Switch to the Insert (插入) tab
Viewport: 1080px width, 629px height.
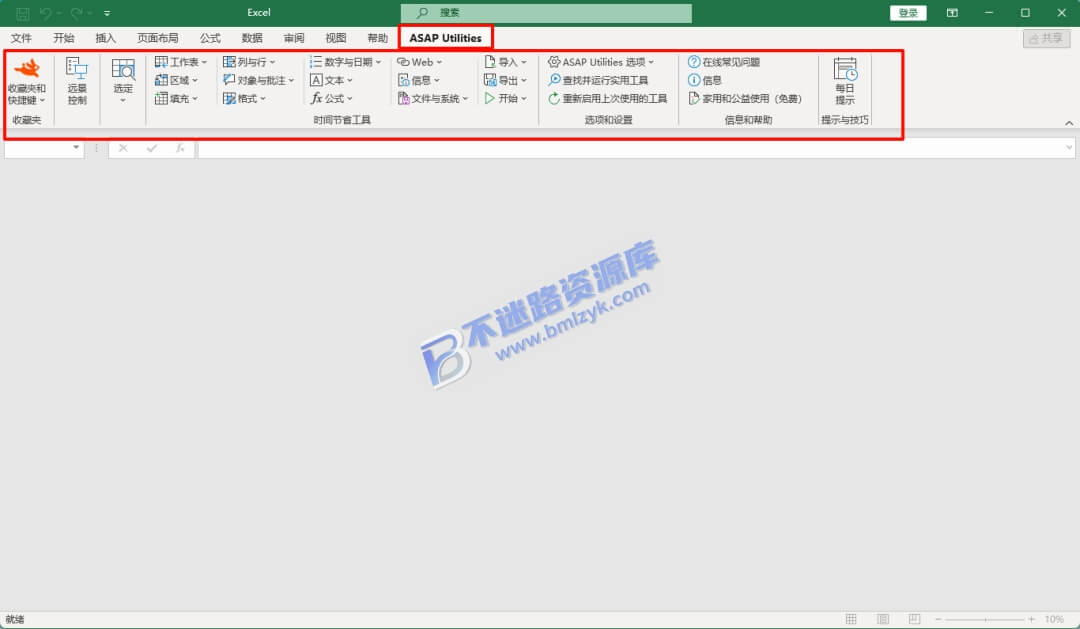(105, 38)
